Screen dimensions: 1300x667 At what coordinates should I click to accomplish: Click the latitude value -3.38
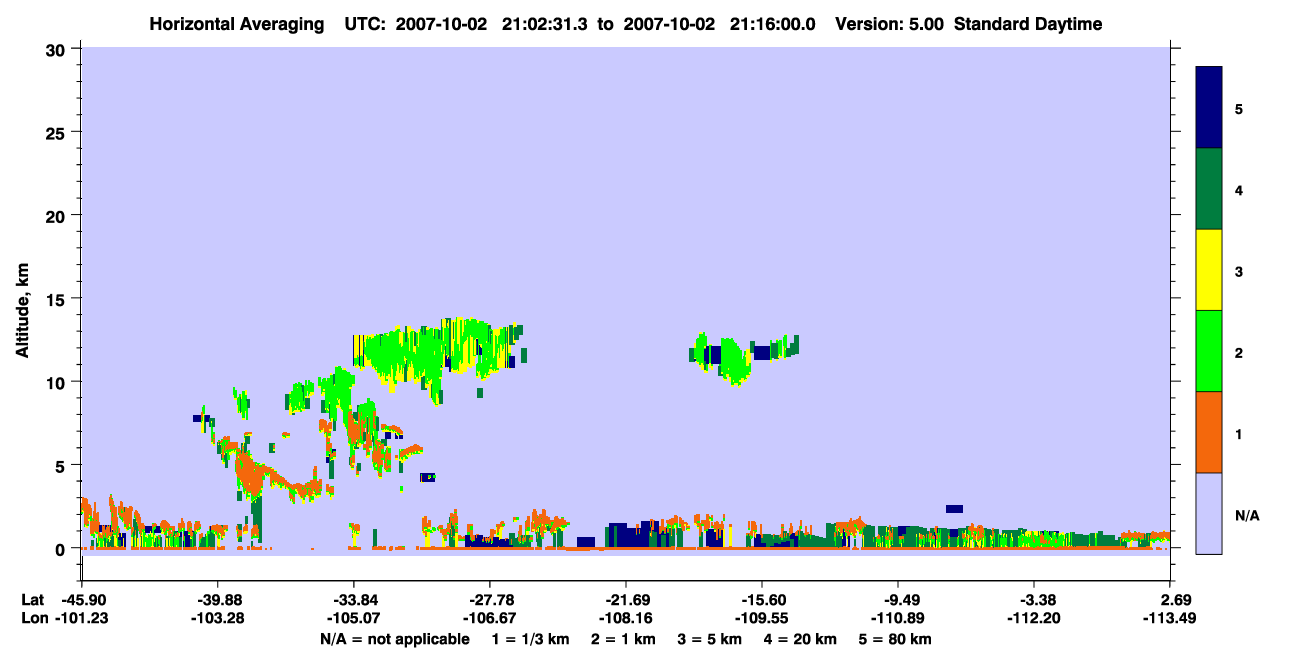tap(1034, 600)
